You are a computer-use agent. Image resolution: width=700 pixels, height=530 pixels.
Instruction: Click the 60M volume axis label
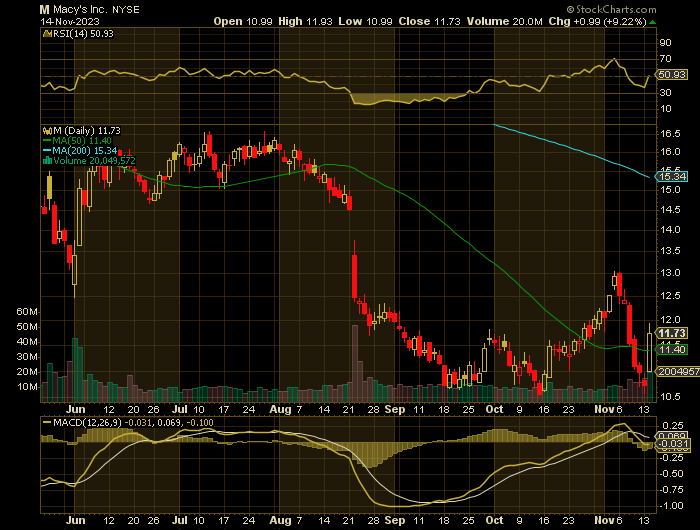pyautogui.click(x=27, y=312)
